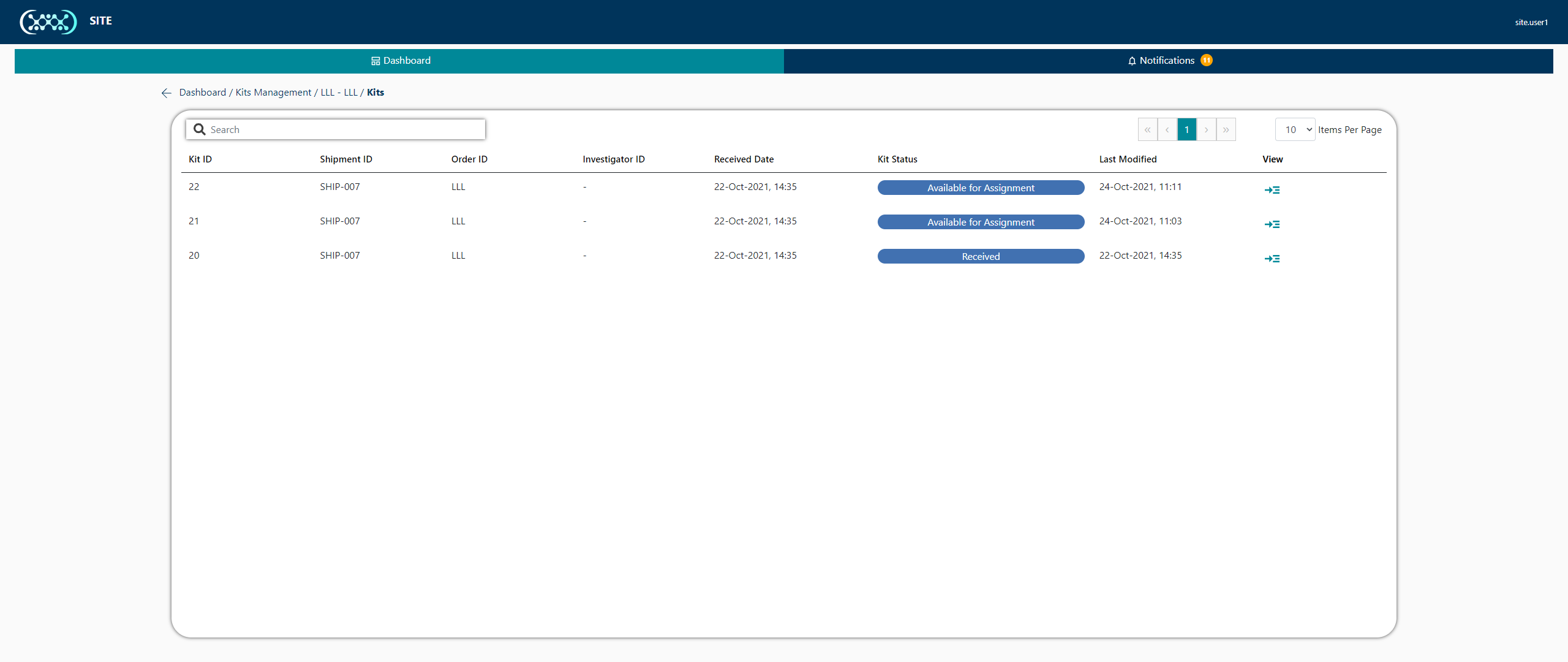The height and width of the screenshot is (662, 1568).
Task: Open the view icon for kit 22
Action: point(1272,189)
